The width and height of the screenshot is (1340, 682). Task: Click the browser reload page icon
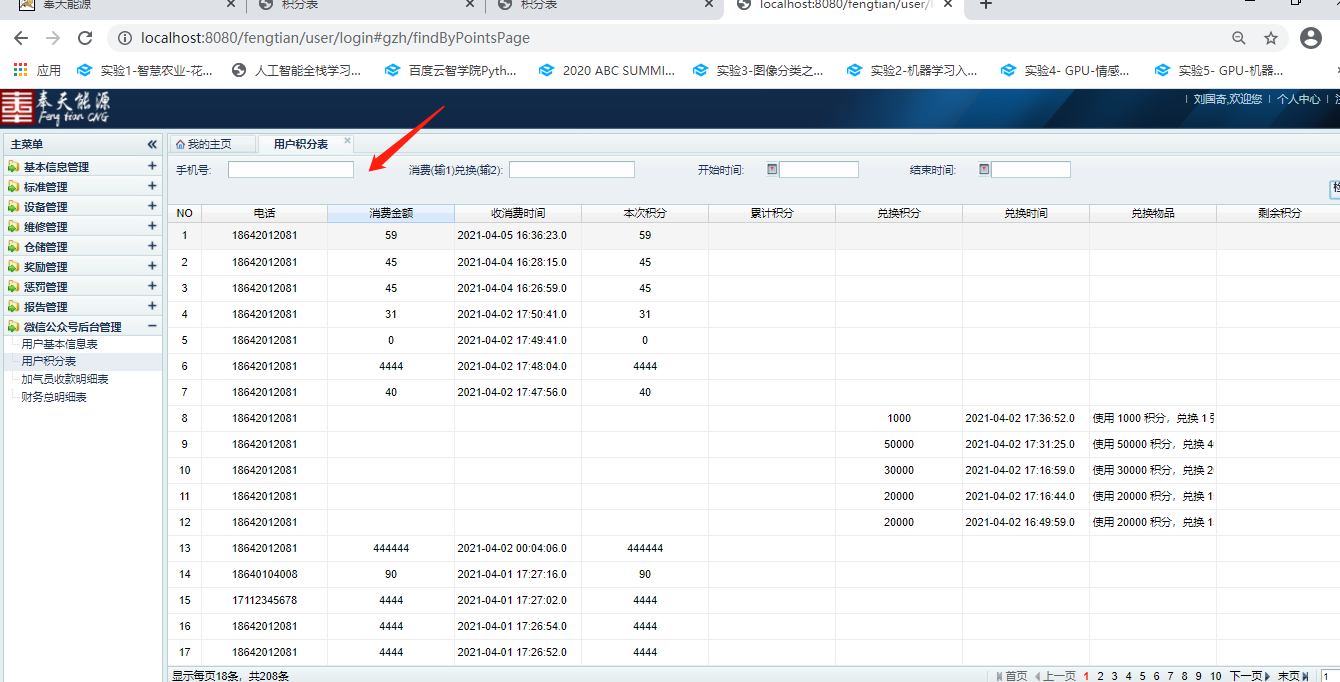click(x=85, y=38)
